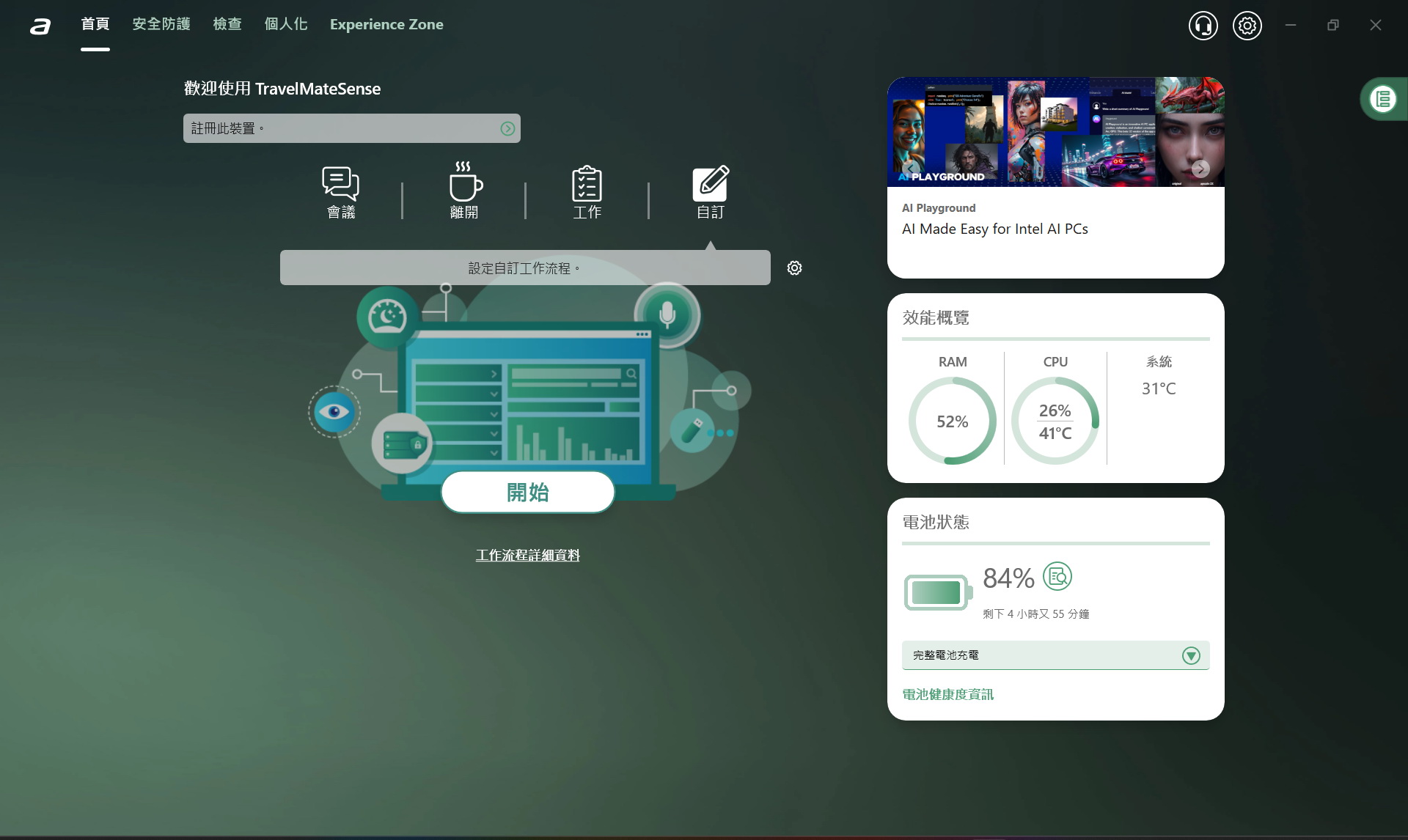Open app settings gear in title bar
The image size is (1408, 840).
pos(1247,26)
